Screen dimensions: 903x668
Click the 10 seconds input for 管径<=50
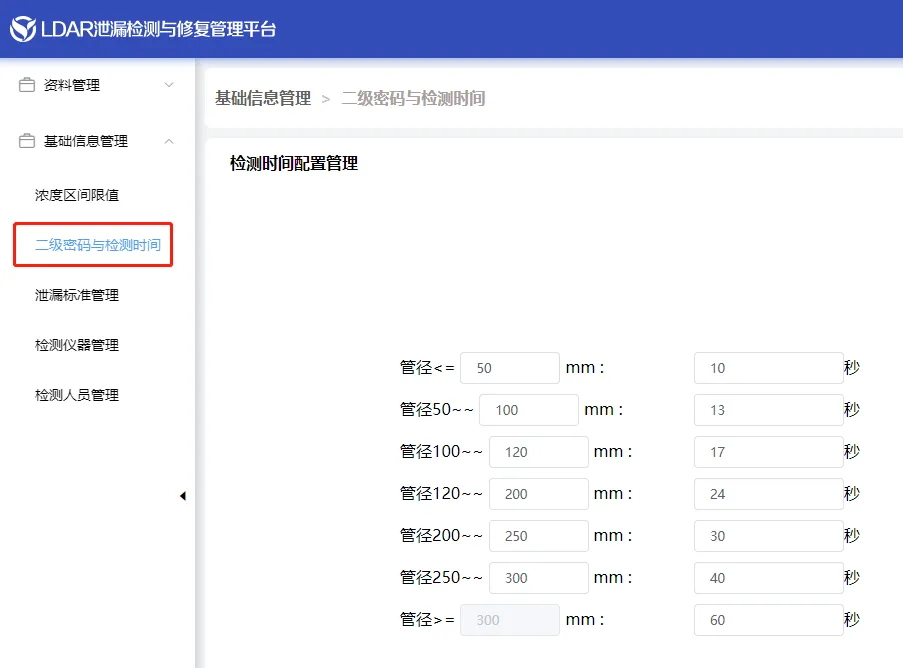767,368
